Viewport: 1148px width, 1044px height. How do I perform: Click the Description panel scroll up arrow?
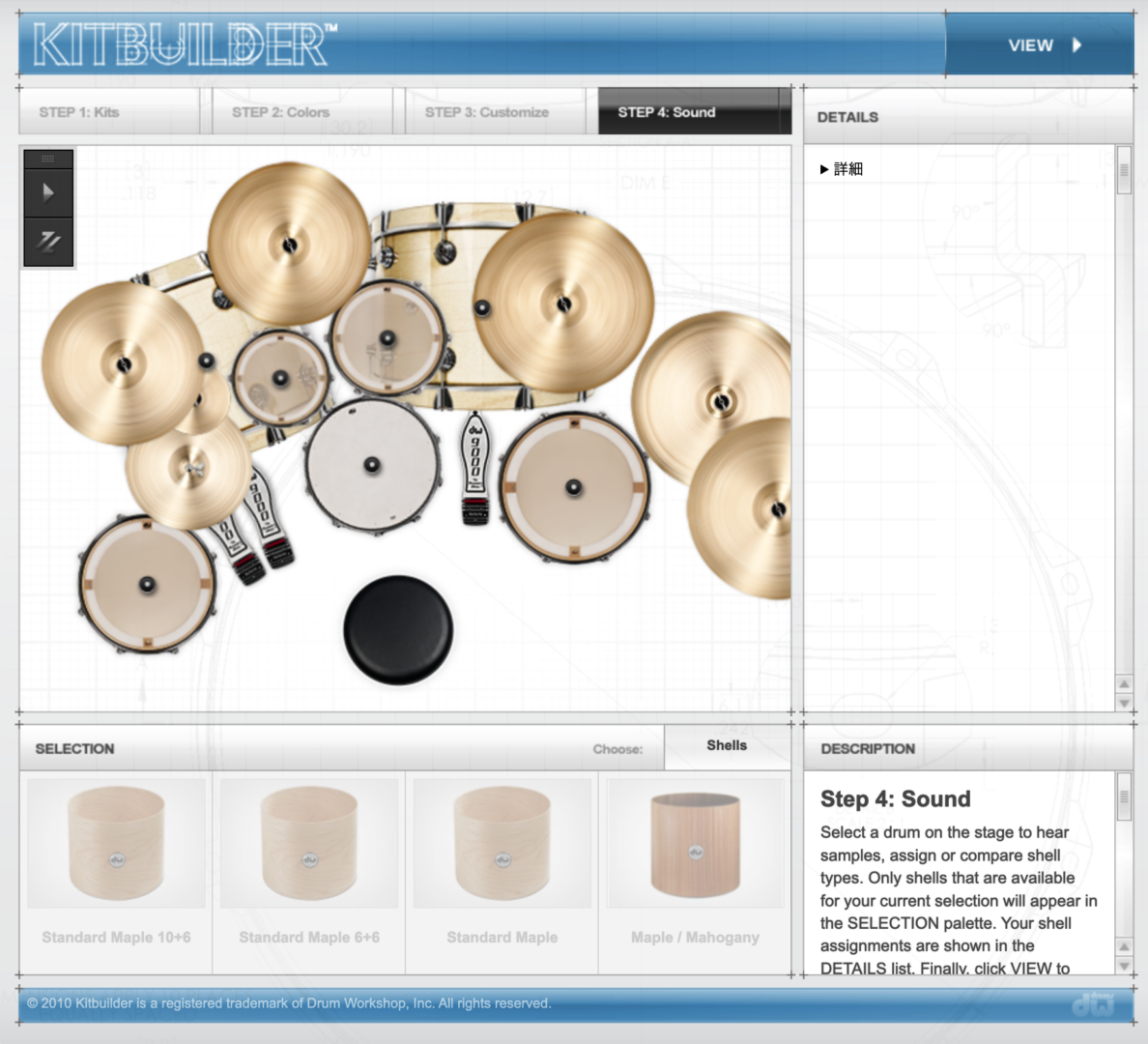pyautogui.click(x=1125, y=946)
